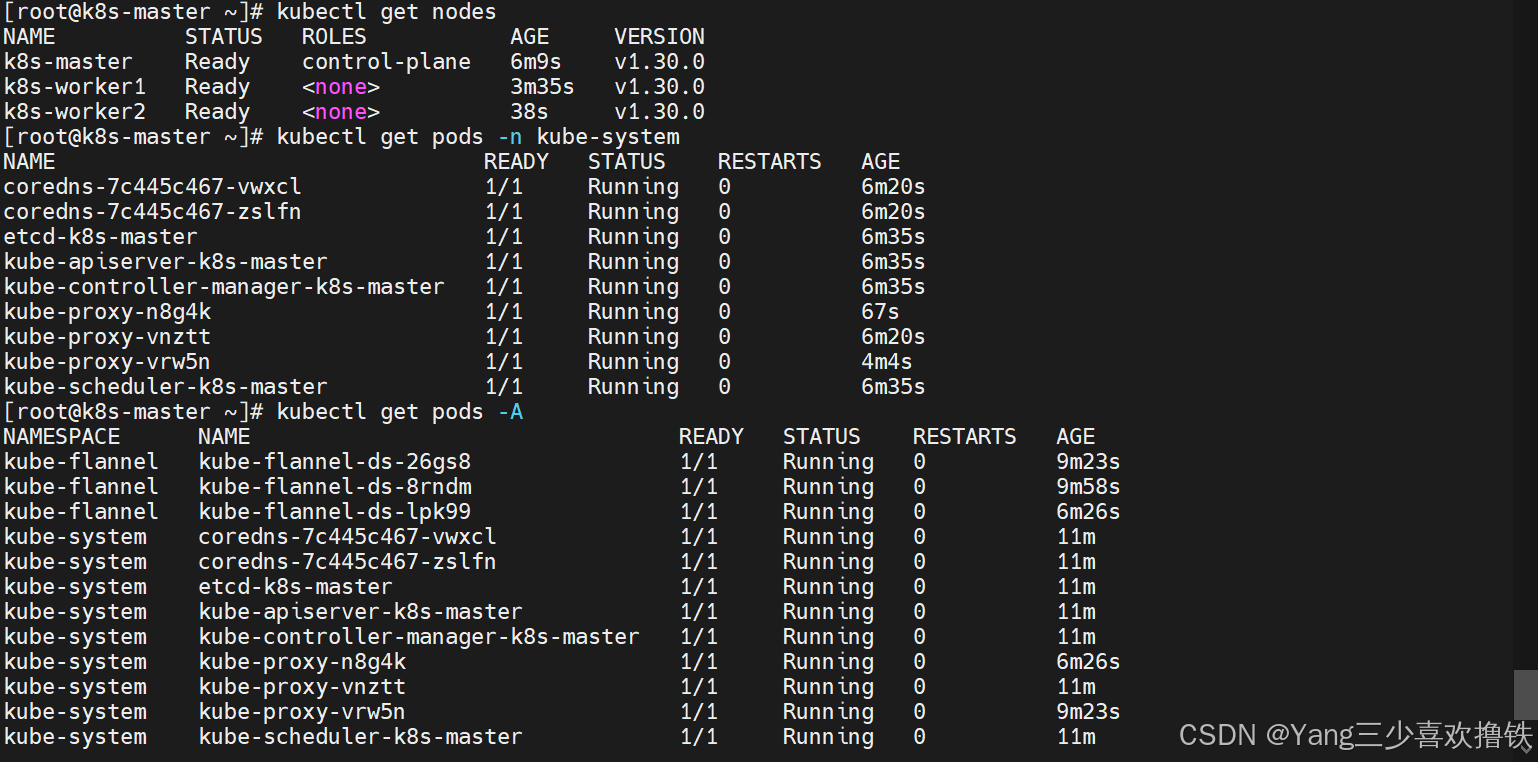Click the '38s' node age

[529, 112]
